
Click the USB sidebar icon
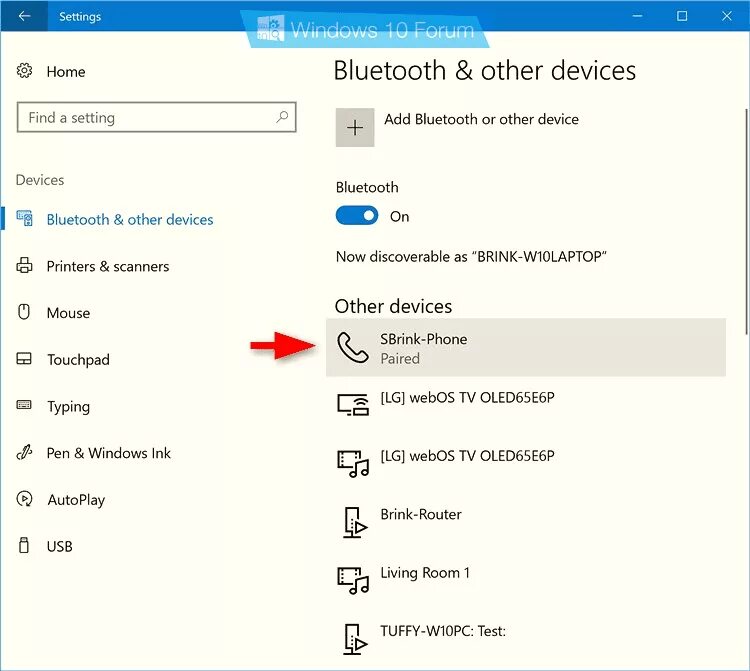click(x=23, y=545)
